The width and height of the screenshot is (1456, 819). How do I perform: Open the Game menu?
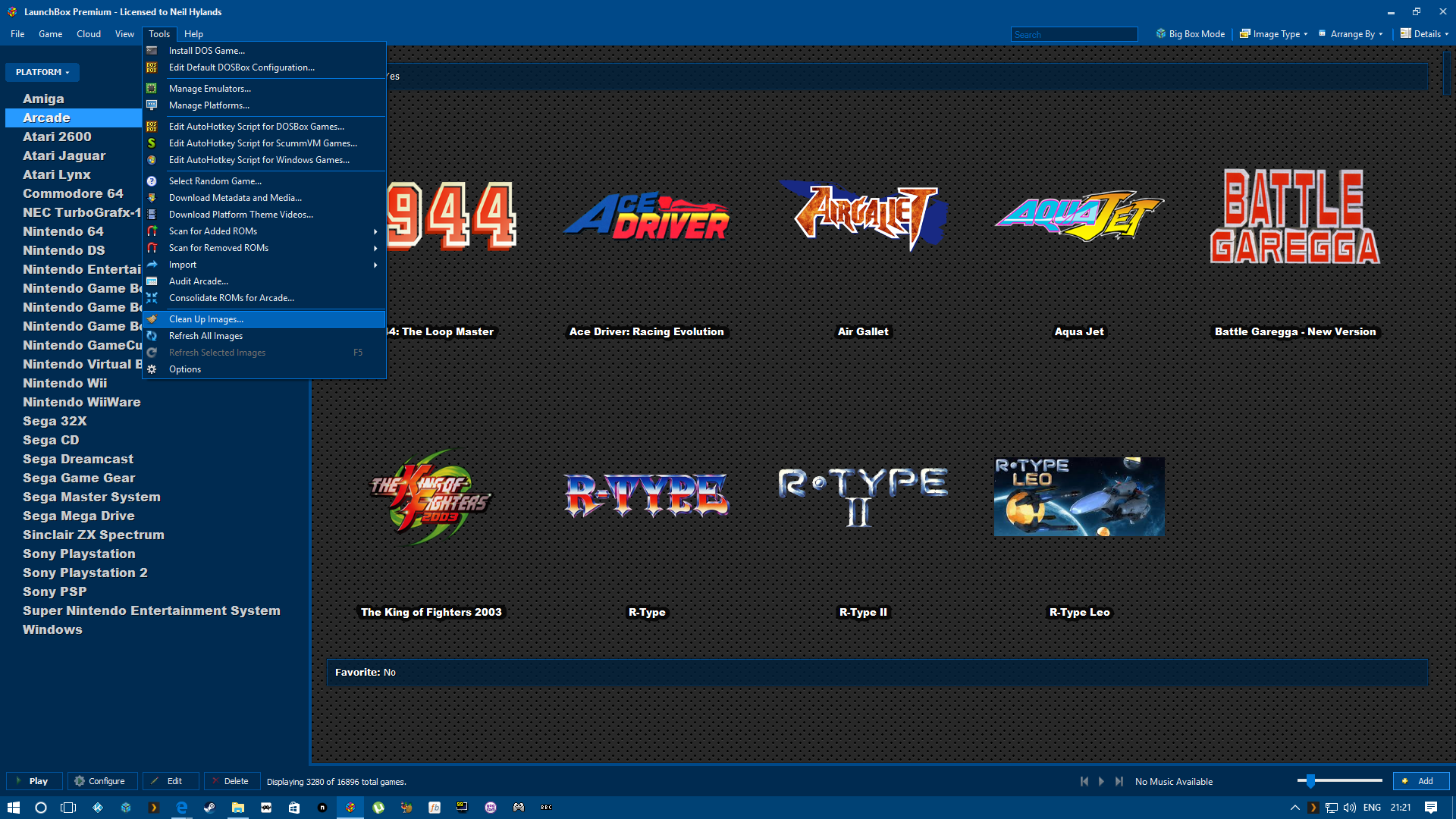point(51,34)
